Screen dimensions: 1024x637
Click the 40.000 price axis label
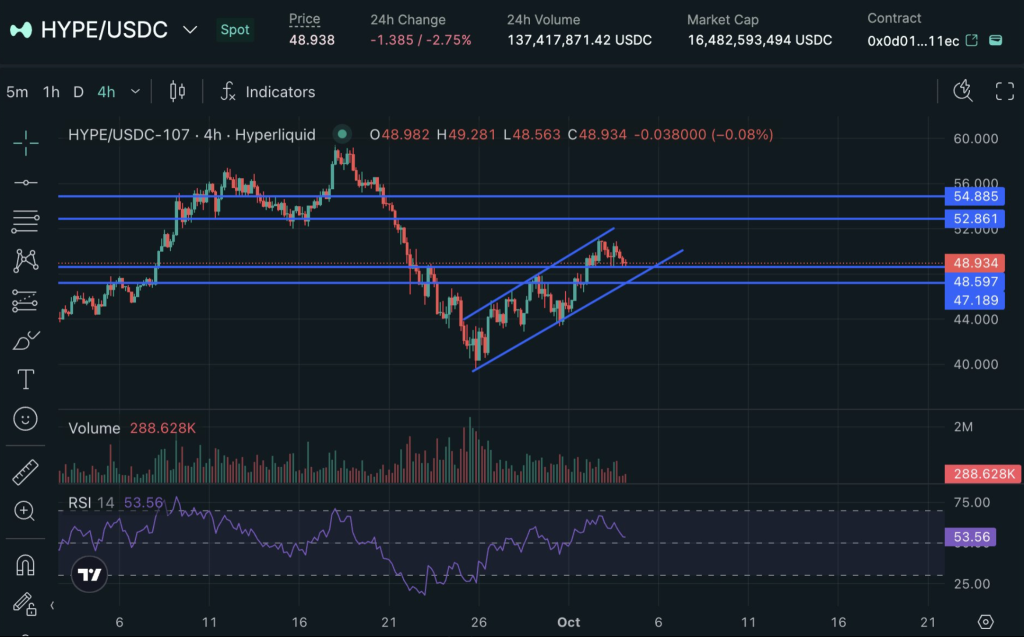(976, 365)
